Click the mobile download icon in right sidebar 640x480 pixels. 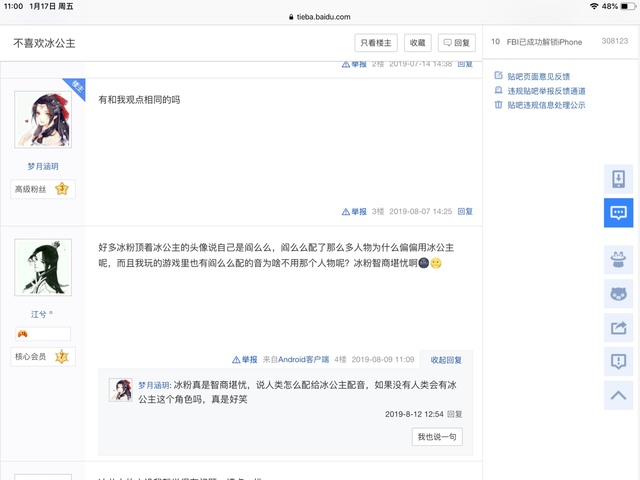618,179
